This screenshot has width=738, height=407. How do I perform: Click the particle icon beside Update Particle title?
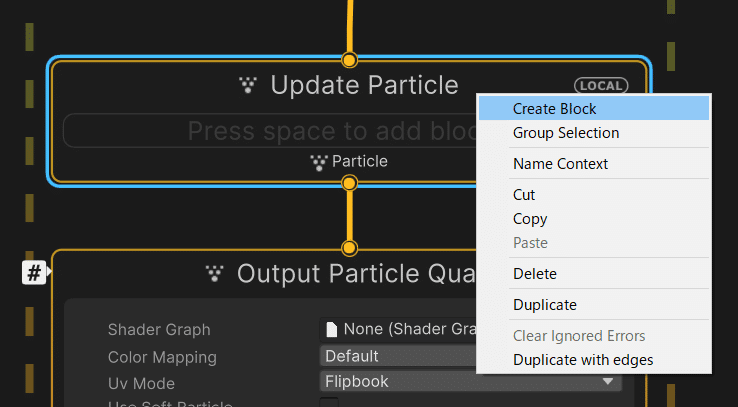click(248, 86)
